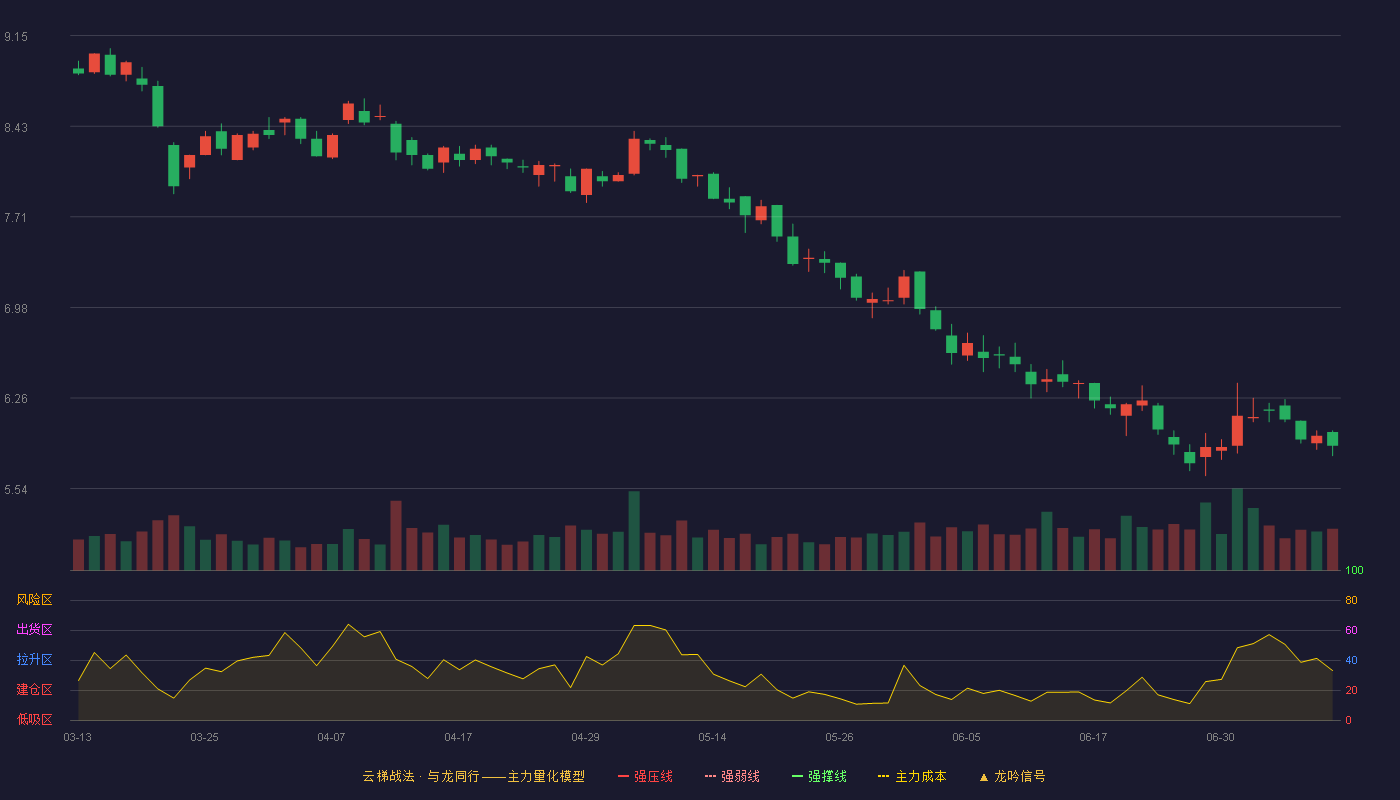Image resolution: width=1400 pixels, height=800 pixels.
Task: Click the 龙吟信号 triangle legend icon
Action: tap(983, 777)
